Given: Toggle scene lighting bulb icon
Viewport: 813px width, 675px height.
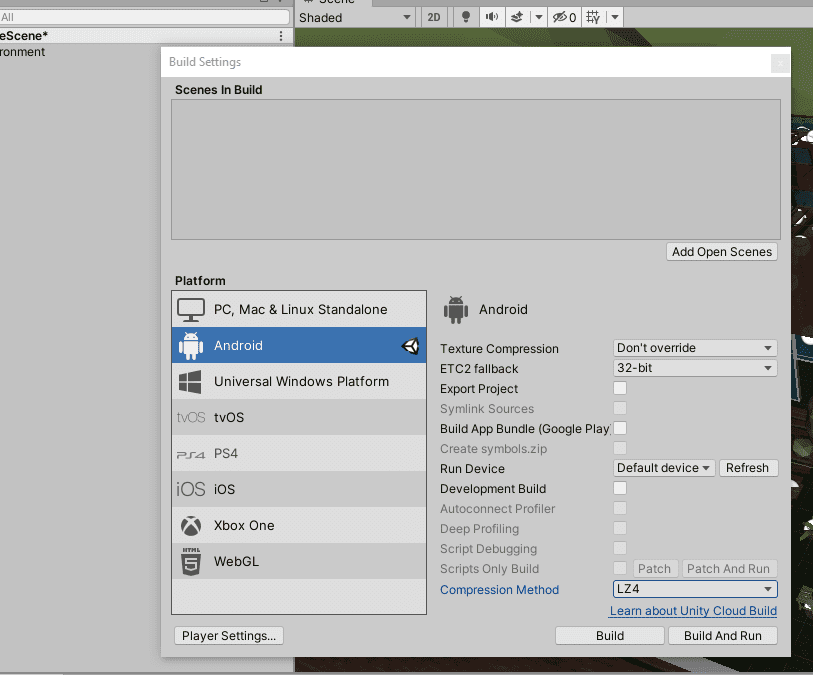Looking at the screenshot, I should pos(466,17).
